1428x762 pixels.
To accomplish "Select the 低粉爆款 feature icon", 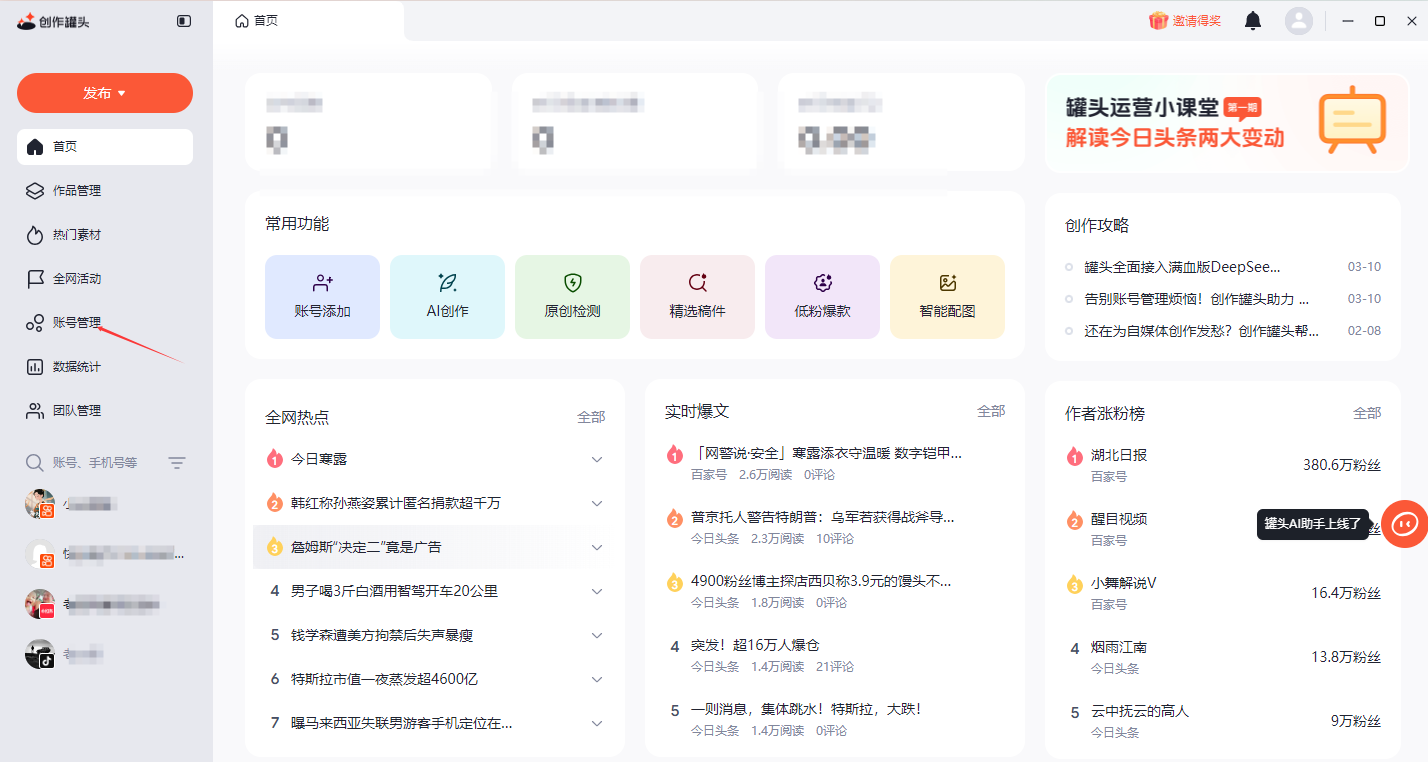I will click(822, 296).
